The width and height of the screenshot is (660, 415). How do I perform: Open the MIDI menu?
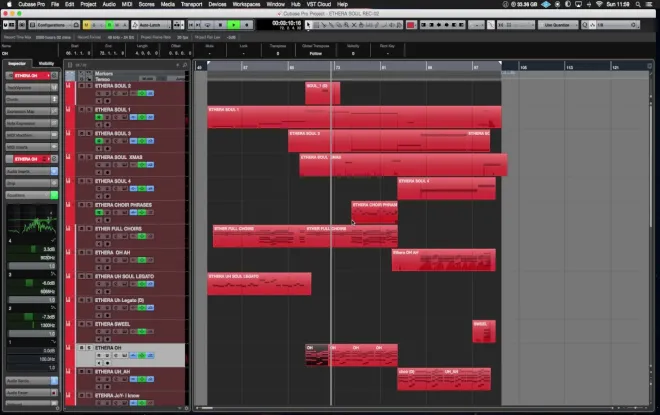pos(127,4)
